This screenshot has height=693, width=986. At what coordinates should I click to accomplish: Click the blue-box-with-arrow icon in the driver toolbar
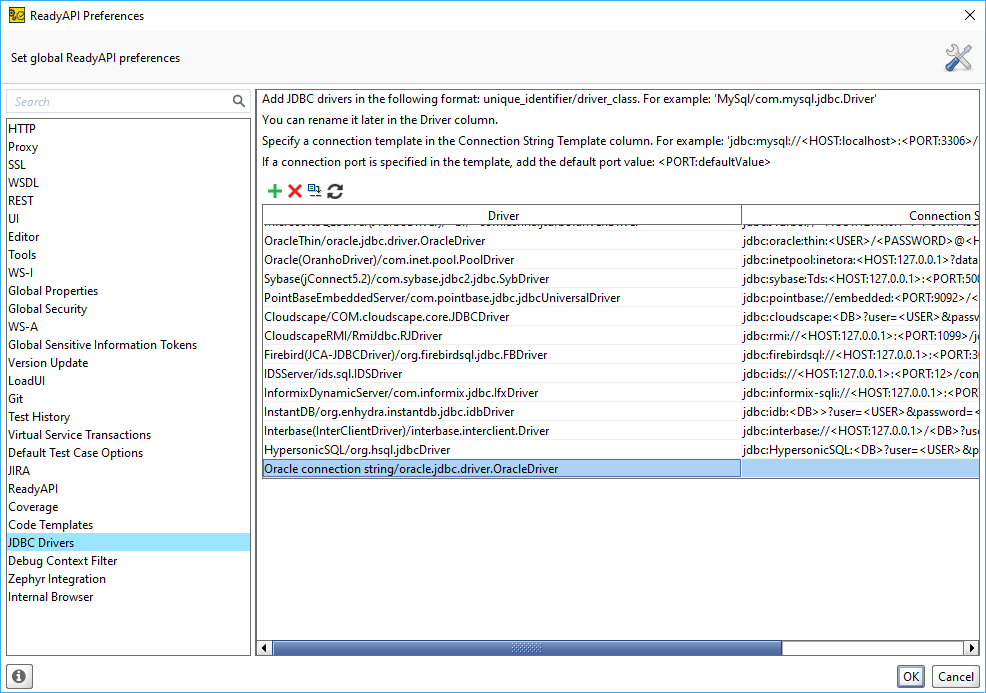[x=314, y=191]
